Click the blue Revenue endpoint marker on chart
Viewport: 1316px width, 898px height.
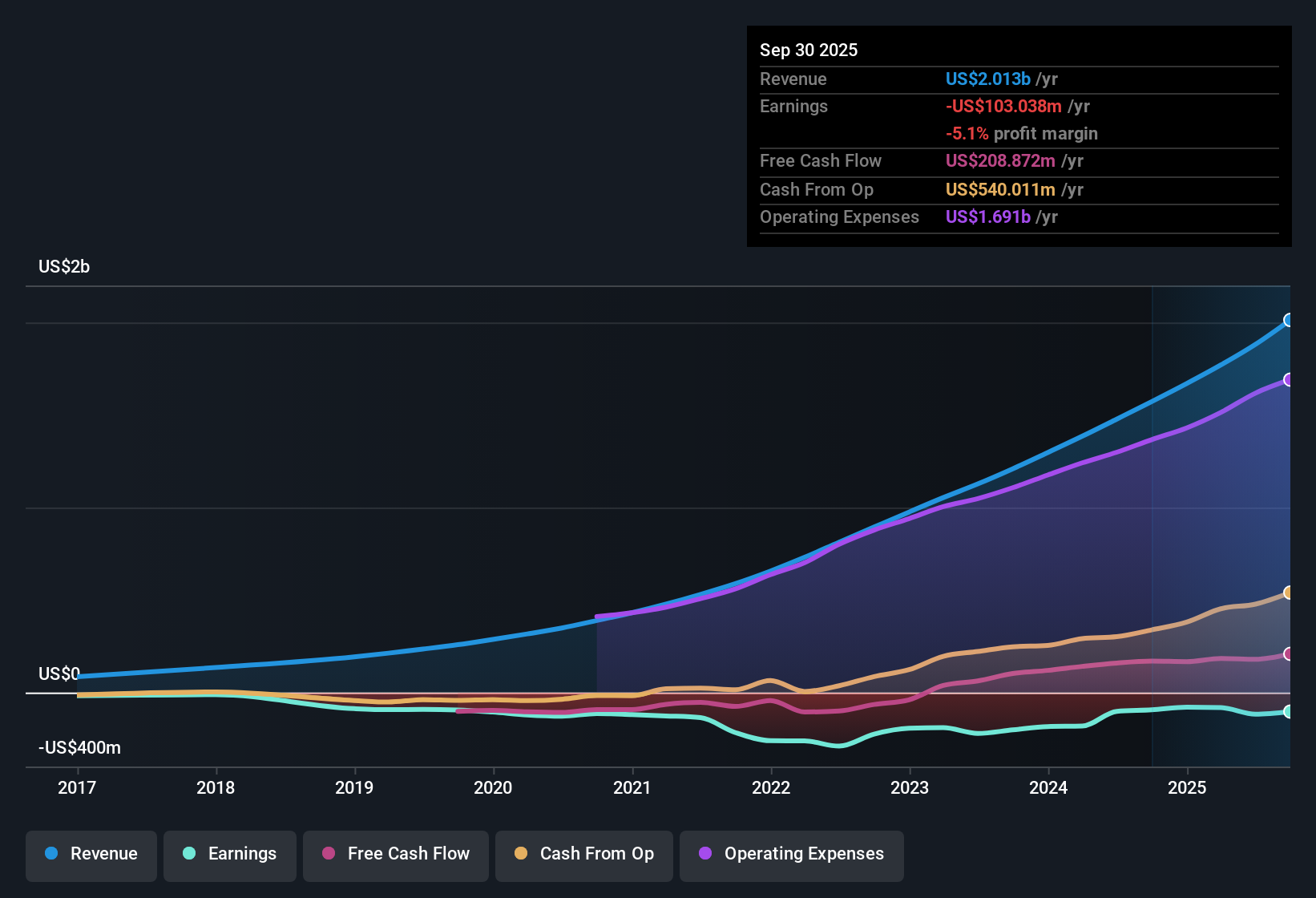1288,320
